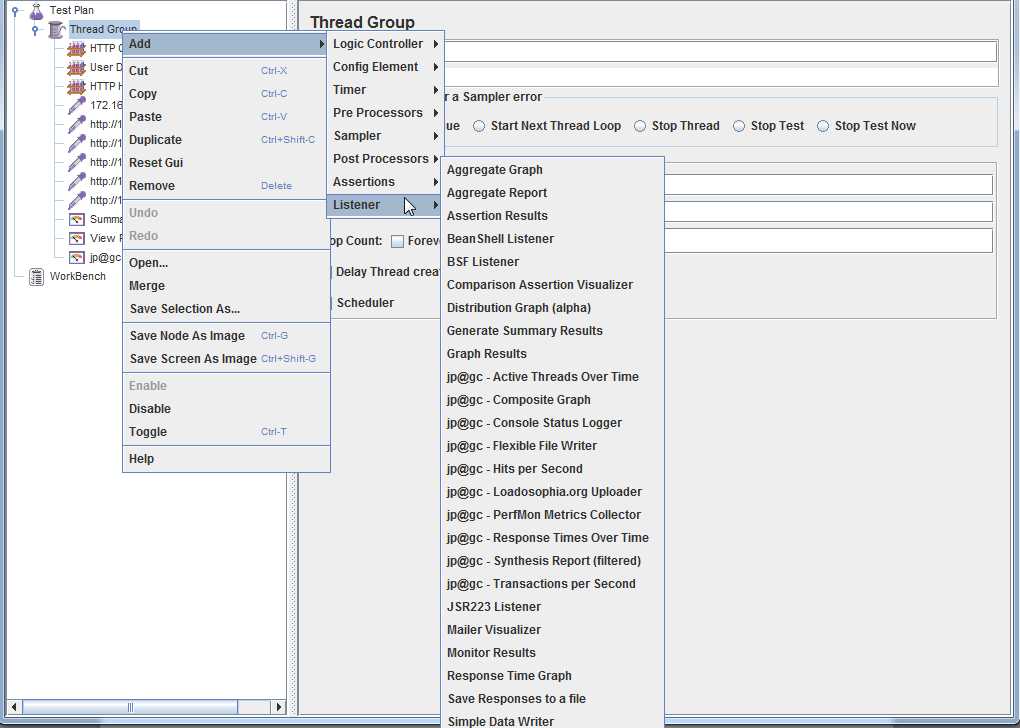This screenshot has height=728, width=1020.
Task: Add jp@gc Console Status Logger
Action: pyautogui.click(x=552, y=423)
